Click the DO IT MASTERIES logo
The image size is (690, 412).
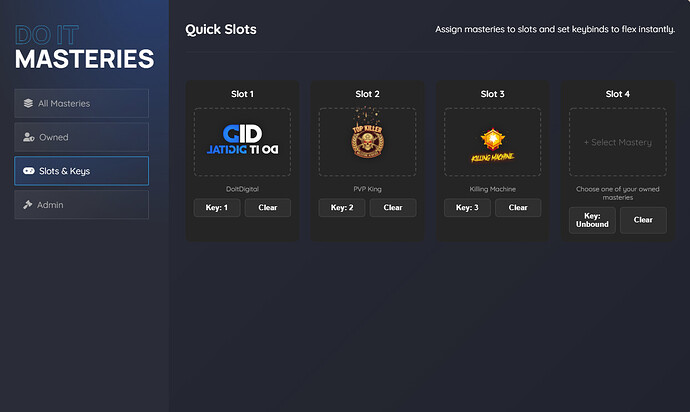tap(84, 48)
